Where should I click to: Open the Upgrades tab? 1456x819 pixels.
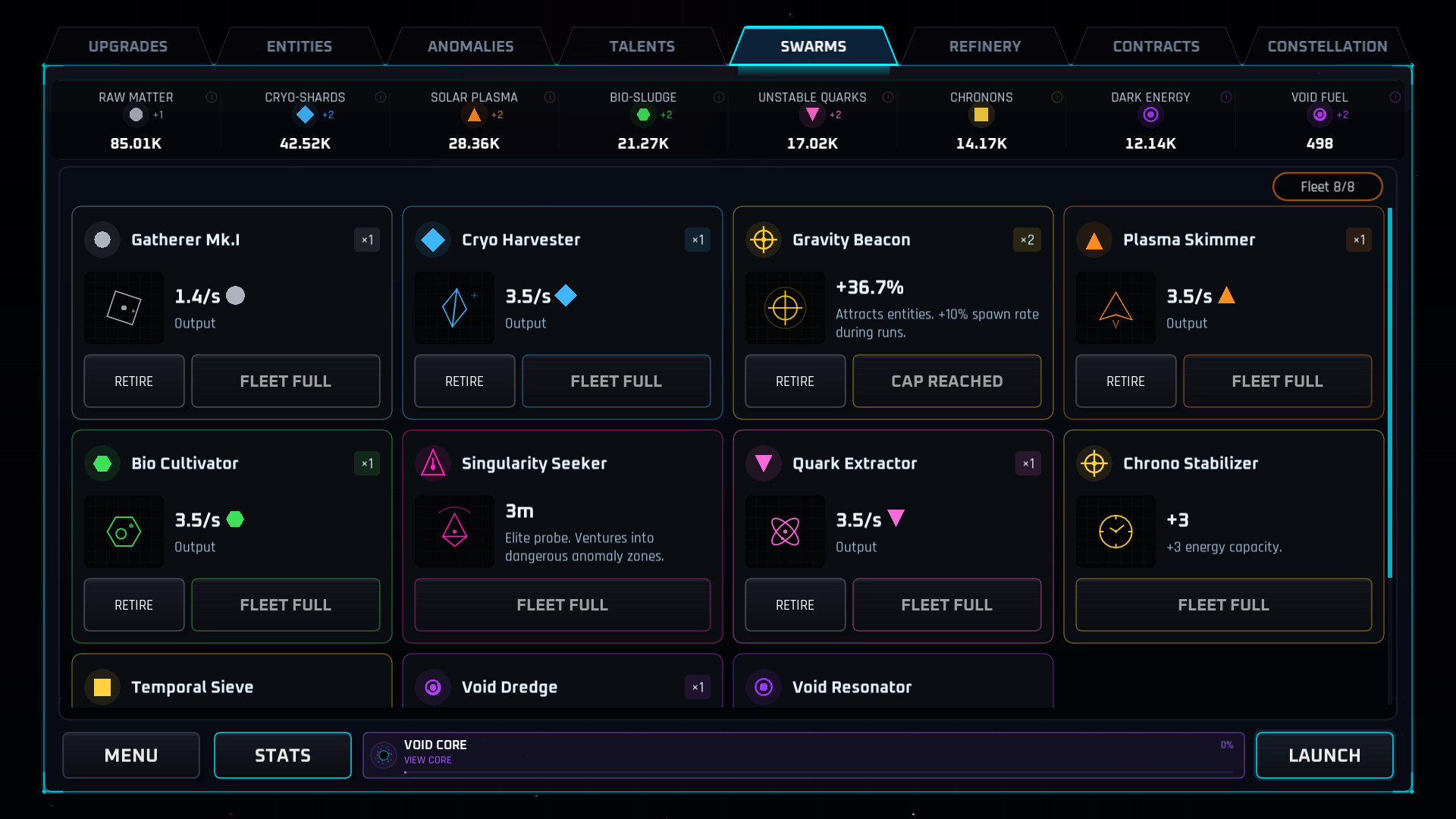pos(128,46)
